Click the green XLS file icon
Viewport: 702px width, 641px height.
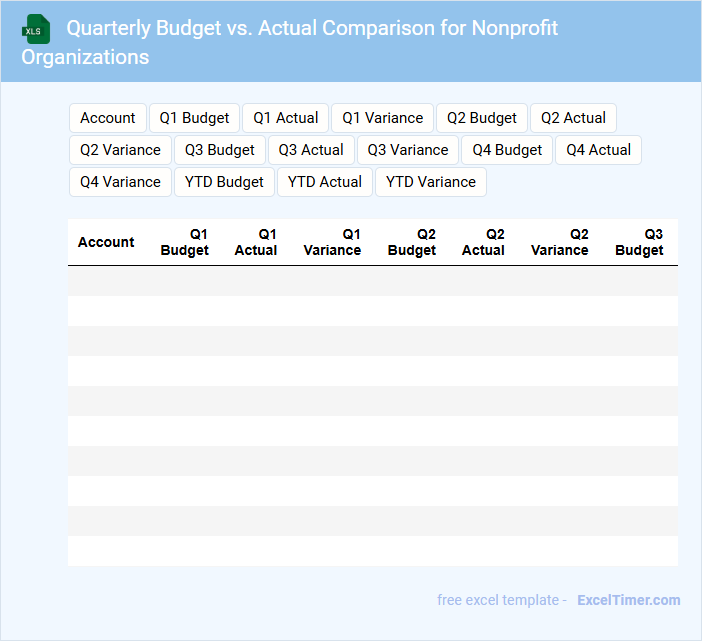[x=35, y=30]
